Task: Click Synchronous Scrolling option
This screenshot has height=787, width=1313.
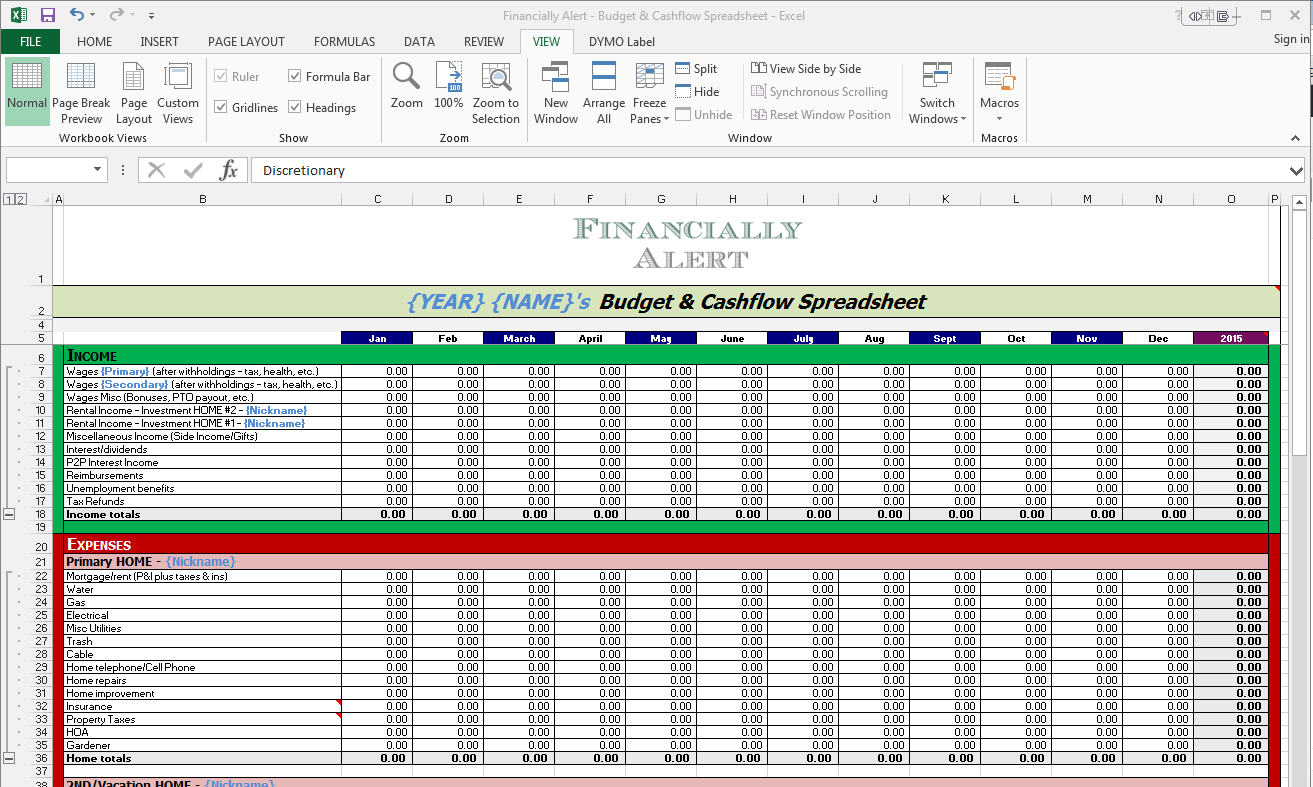Action: pos(819,92)
